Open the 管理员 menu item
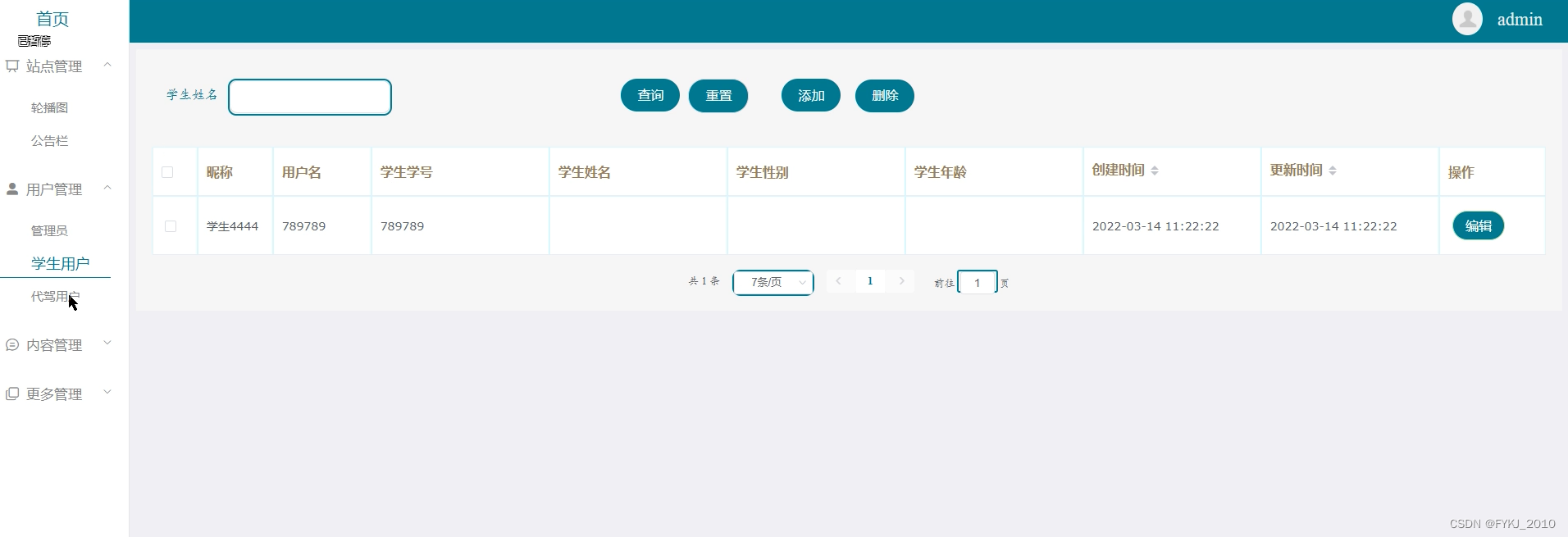1568x537 pixels. 49,230
